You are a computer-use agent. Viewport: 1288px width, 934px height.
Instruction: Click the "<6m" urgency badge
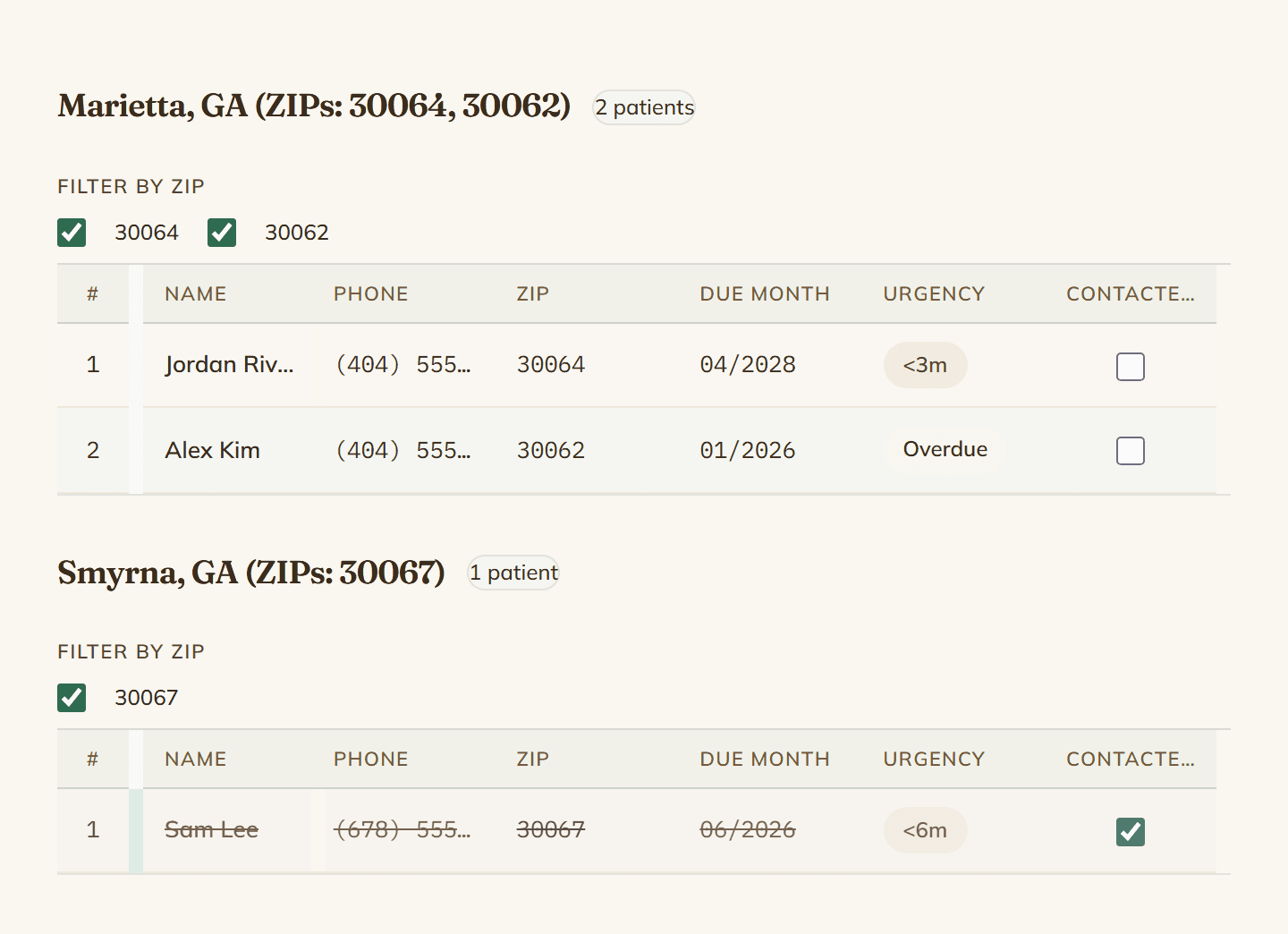(925, 830)
